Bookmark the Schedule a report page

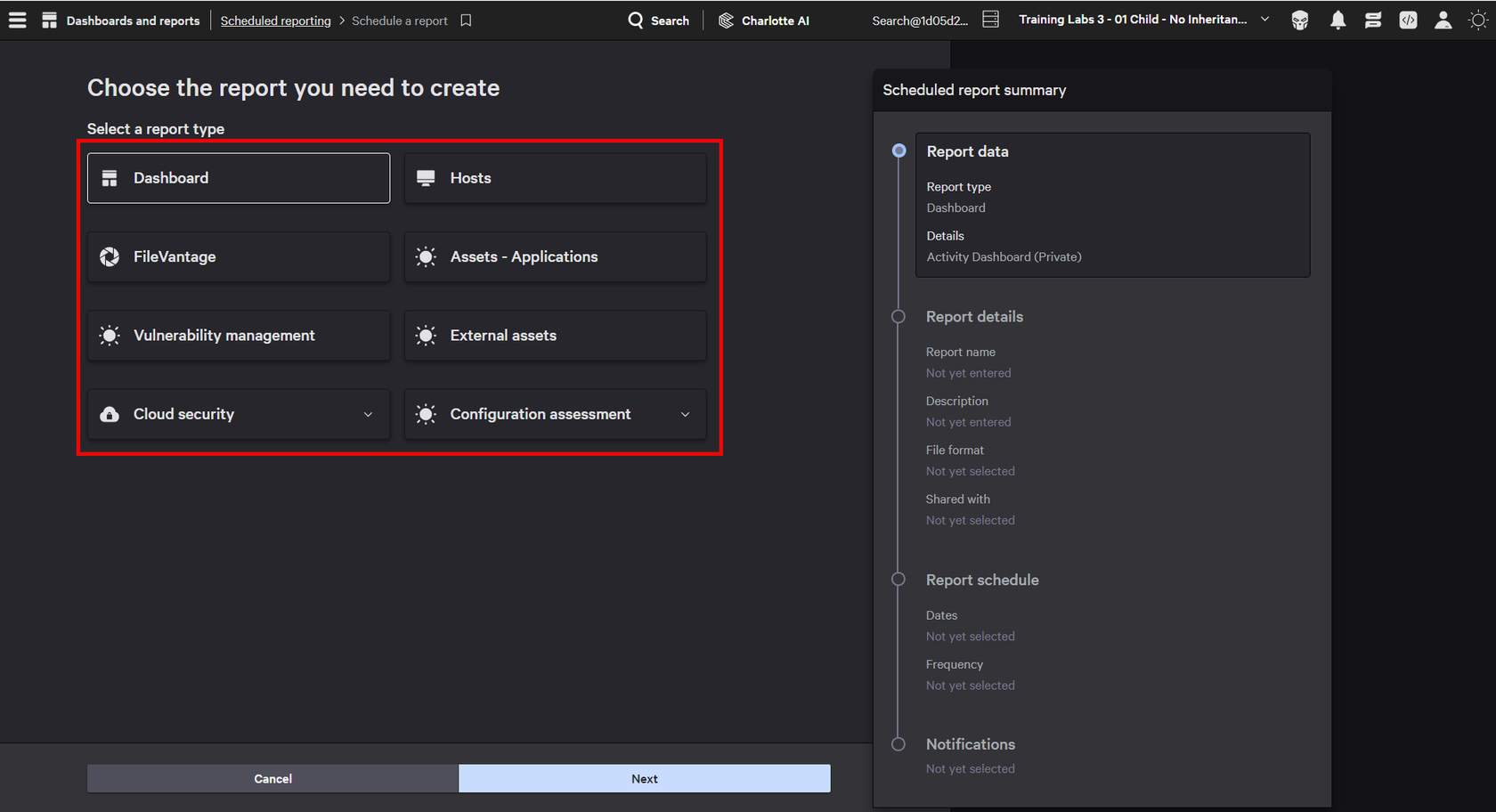[x=466, y=20]
